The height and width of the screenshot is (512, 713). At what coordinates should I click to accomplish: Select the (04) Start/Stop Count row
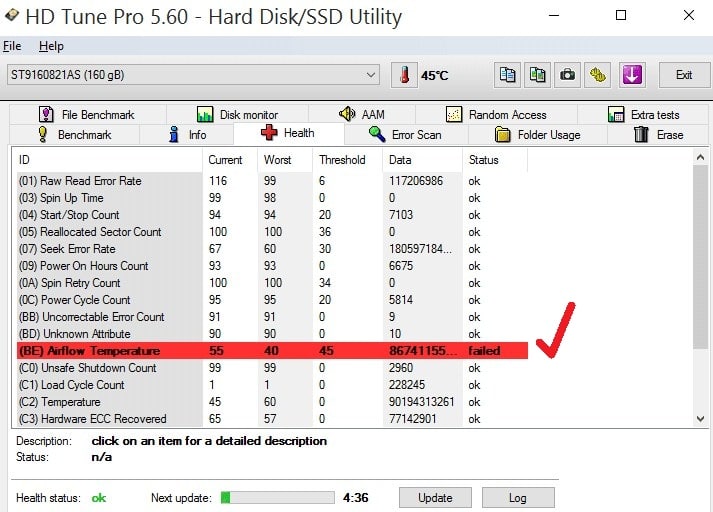click(x=272, y=215)
